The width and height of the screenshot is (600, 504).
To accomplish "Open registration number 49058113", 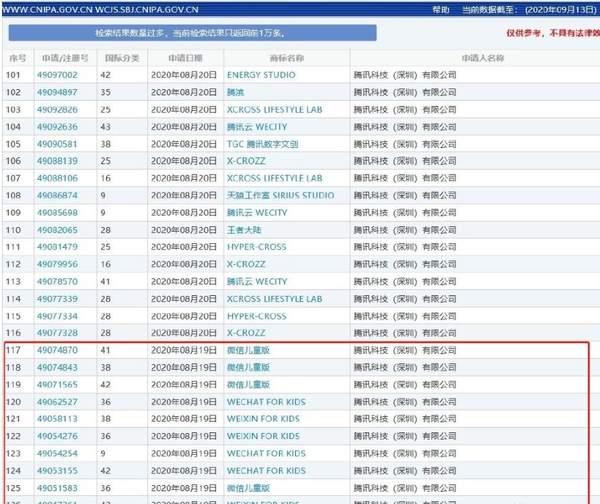I will [57, 419].
